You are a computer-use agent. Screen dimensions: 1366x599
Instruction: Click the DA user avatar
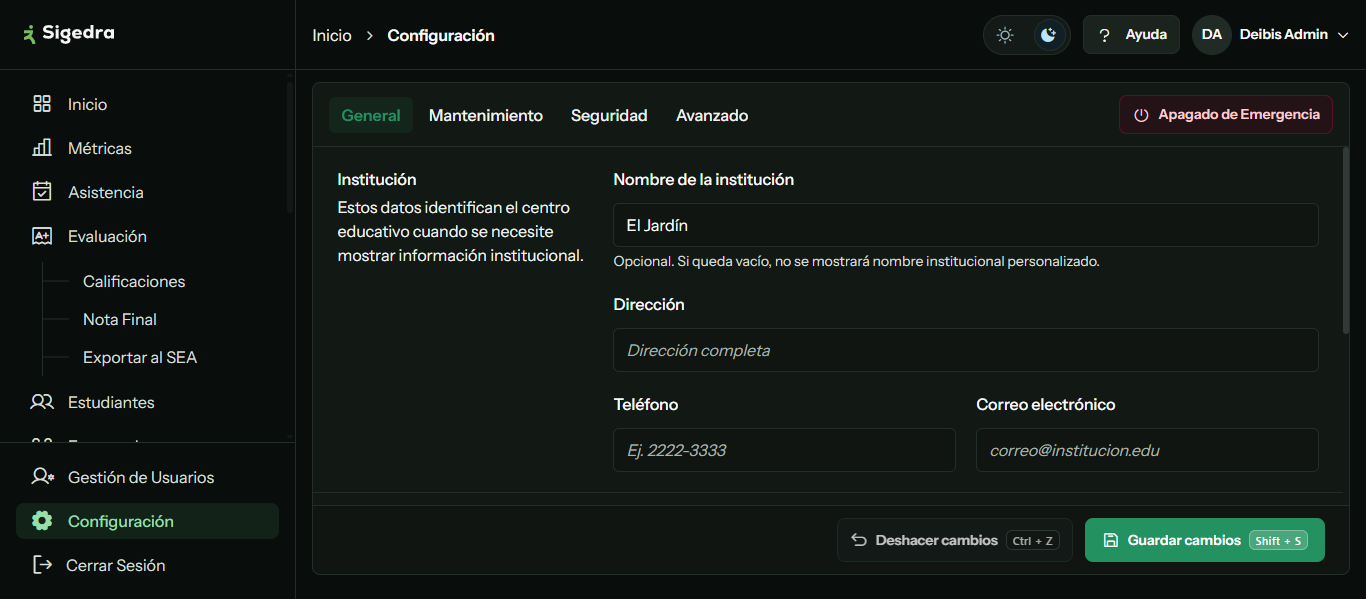pos(1212,34)
